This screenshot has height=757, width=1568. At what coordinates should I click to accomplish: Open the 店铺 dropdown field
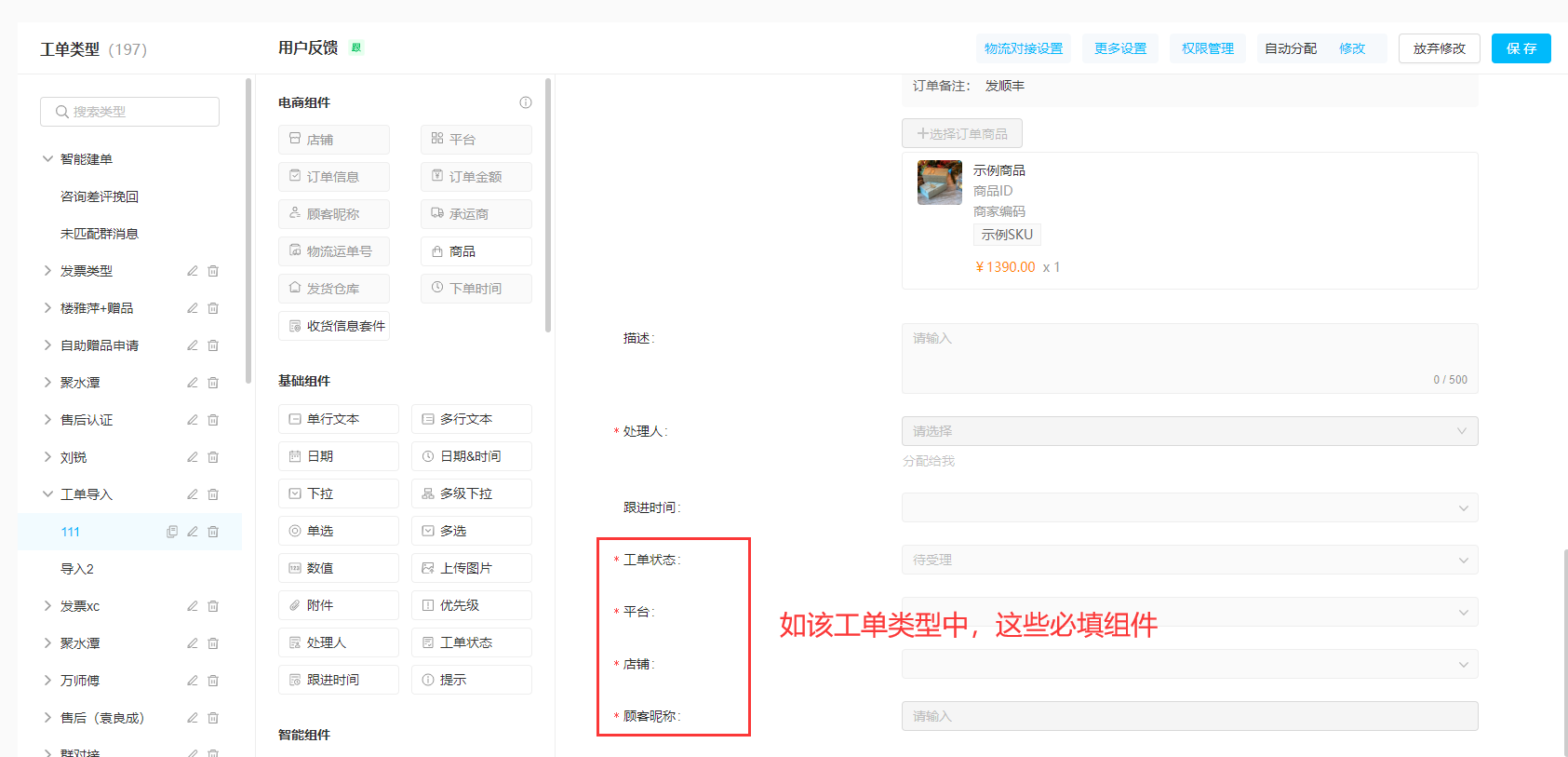[x=1190, y=664]
